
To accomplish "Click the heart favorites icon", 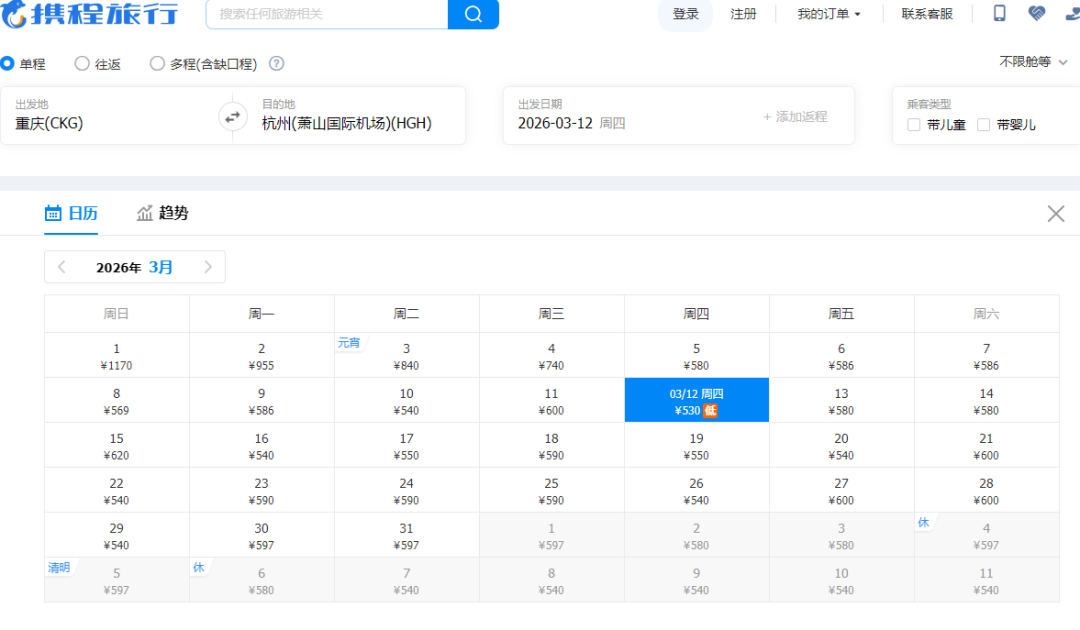I will 1036,13.
